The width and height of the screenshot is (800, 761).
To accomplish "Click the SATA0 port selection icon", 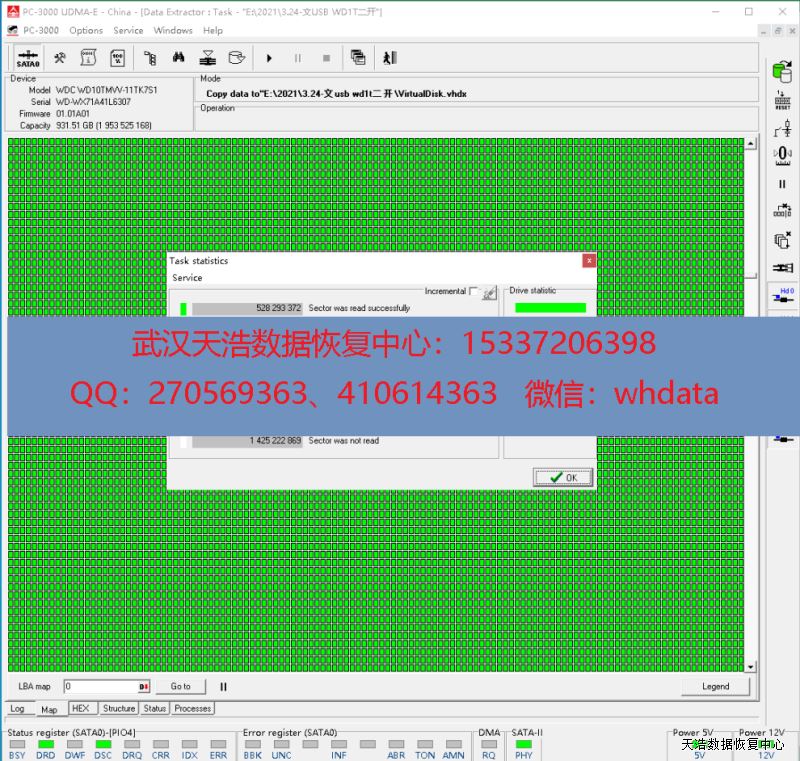I will (28, 58).
